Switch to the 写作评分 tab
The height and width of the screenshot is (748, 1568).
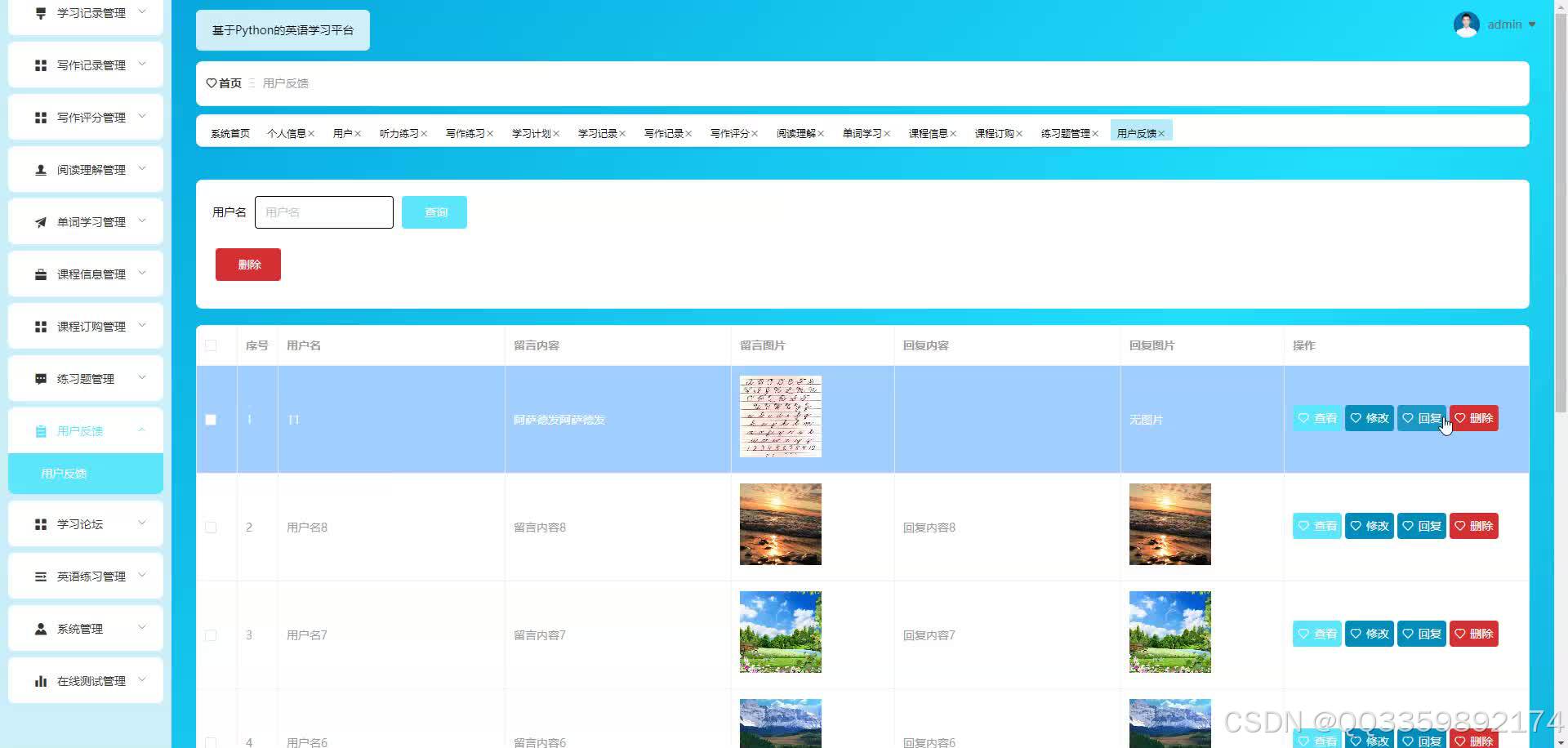[x=730, y=134]
